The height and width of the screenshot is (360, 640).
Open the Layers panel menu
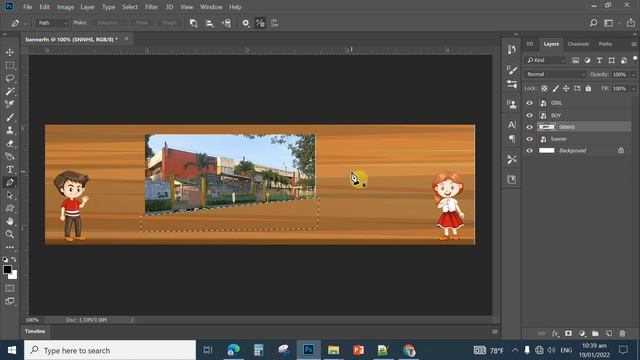[633, 44]
